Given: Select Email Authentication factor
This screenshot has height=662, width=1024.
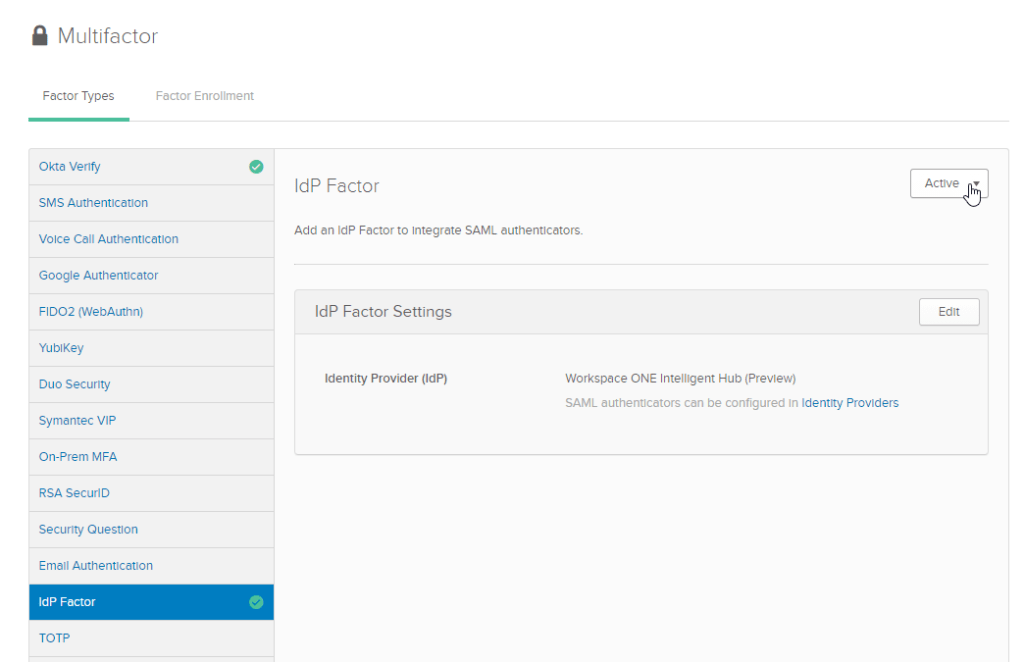Looking at the screenshot, I should pyautogui.click(x=95, y=566).
